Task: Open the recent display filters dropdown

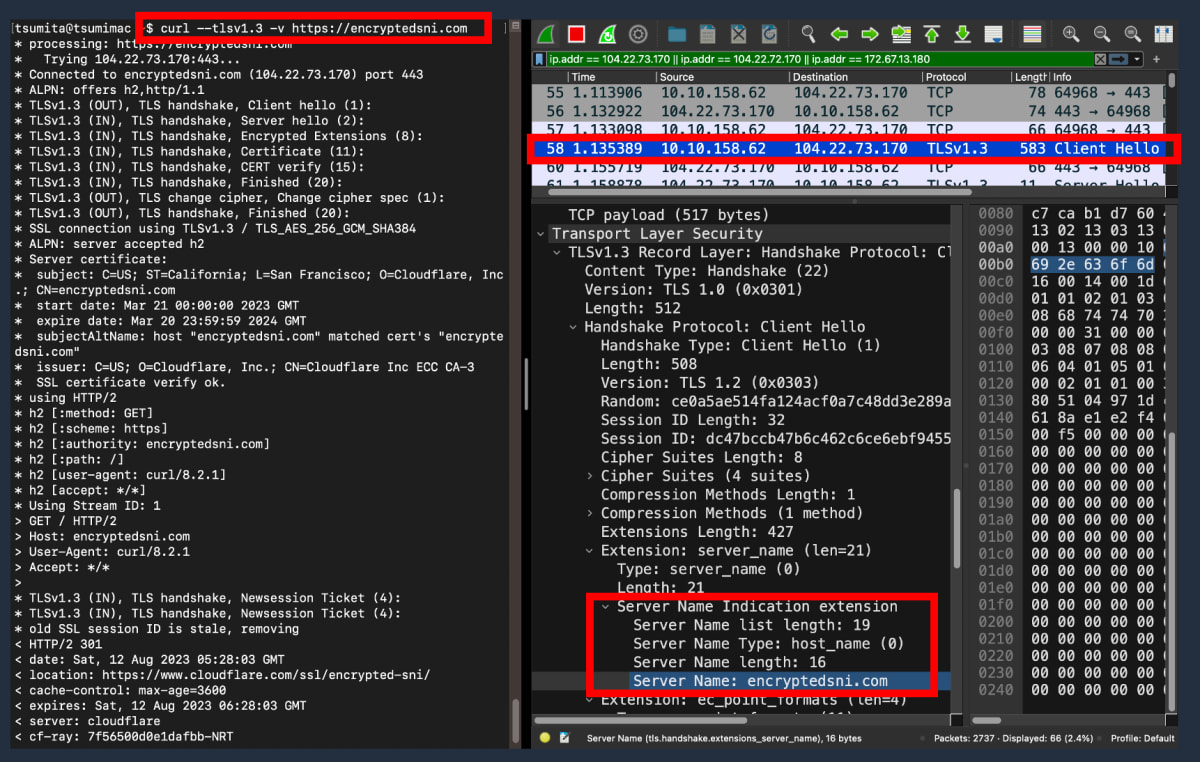Action: click(1137, 59)
